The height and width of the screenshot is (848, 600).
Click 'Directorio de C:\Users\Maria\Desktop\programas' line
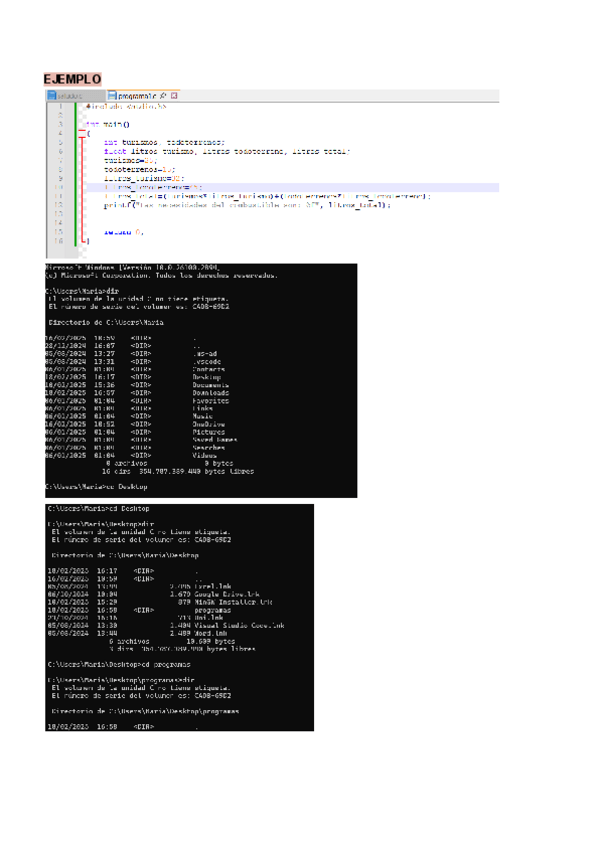click(x=145, y=711)
